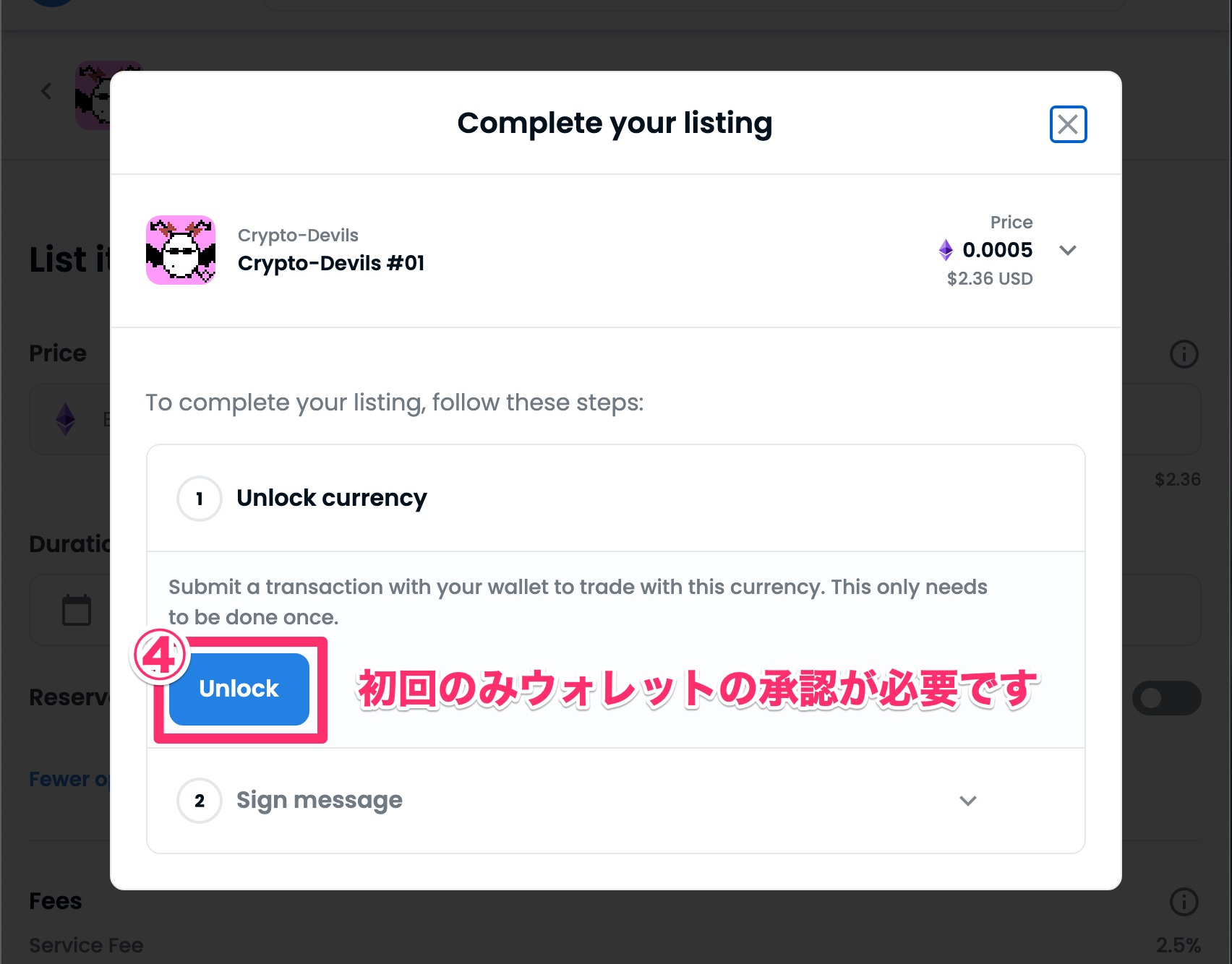This screenshot has height=964, width=1232.
Task: Click the step 1 number circle
Action: (x=200, y=499)
